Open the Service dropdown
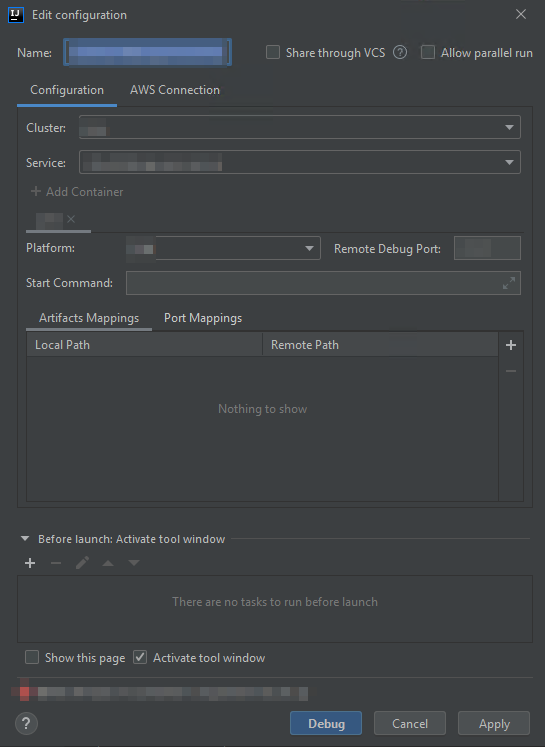The height and width of the screenshot is (747, 545). pos(300,162)
